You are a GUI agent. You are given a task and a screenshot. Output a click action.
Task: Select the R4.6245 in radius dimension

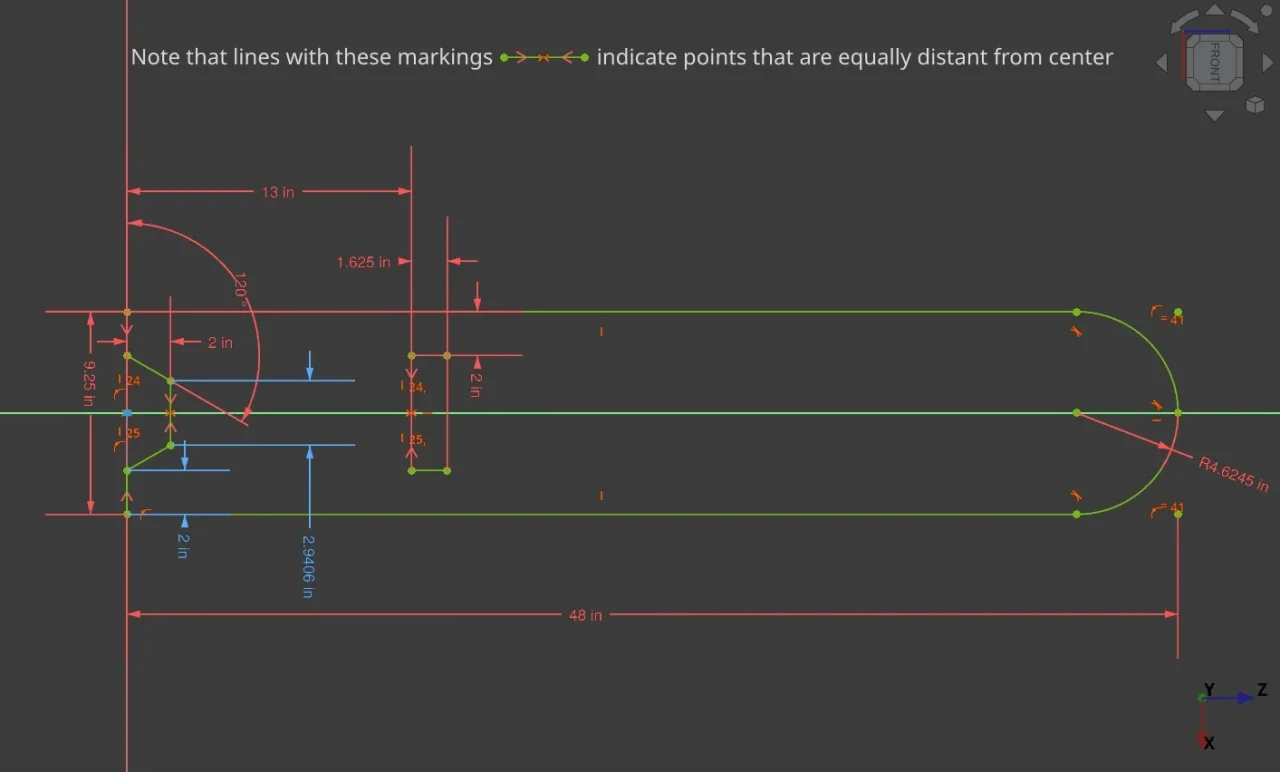(1233, 473)
